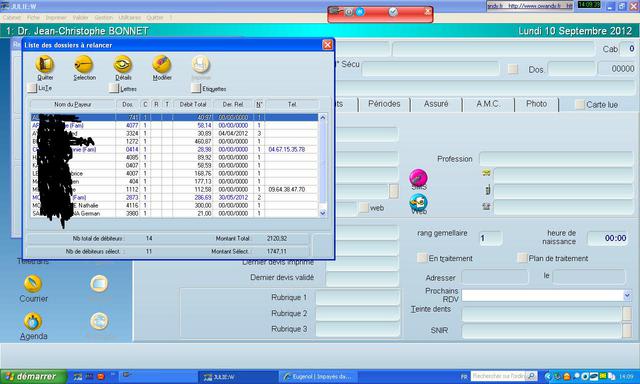Open the Web globe icon
This screenshot has width=640, height=384.
[x=418, y=203]
